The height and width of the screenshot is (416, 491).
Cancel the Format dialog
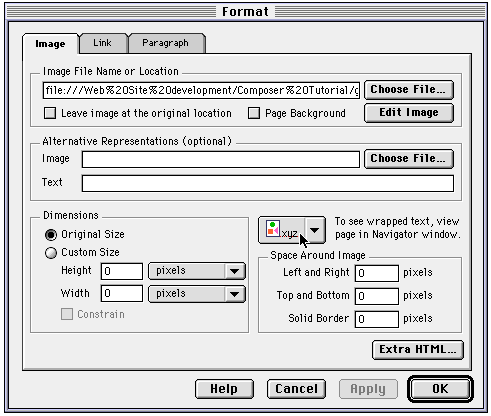(x=296, y=389)
